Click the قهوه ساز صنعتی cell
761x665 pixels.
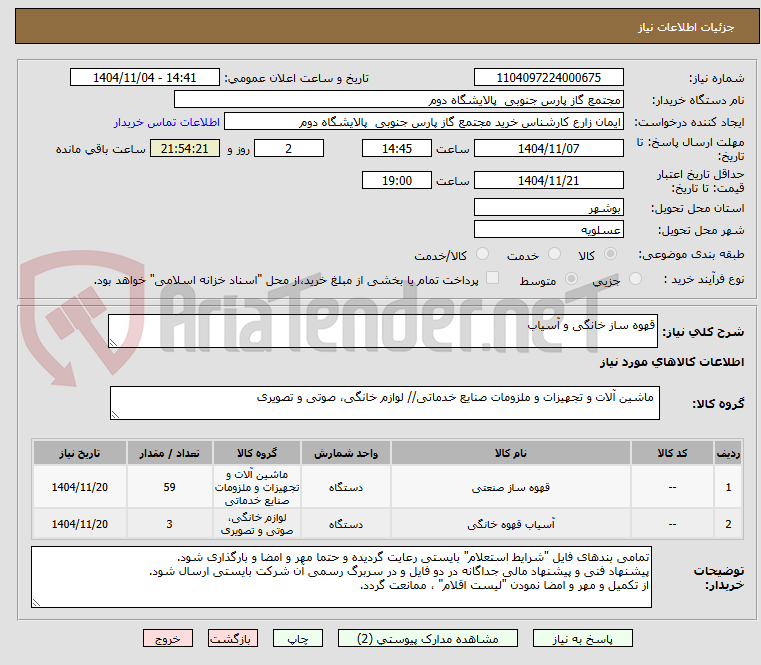(x=511, y=487)
